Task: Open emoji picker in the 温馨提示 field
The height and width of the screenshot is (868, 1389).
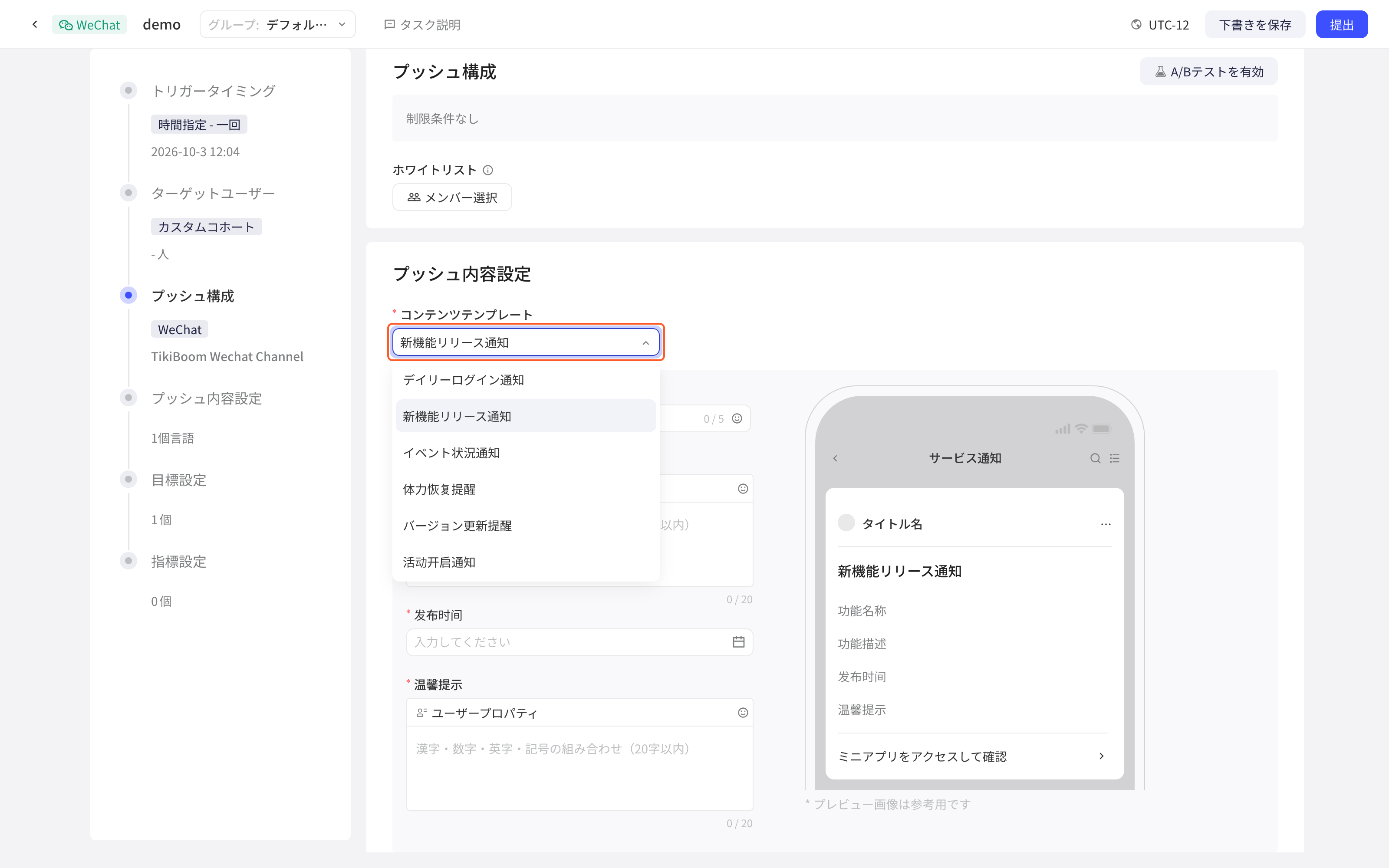Action: click(743, 713)
